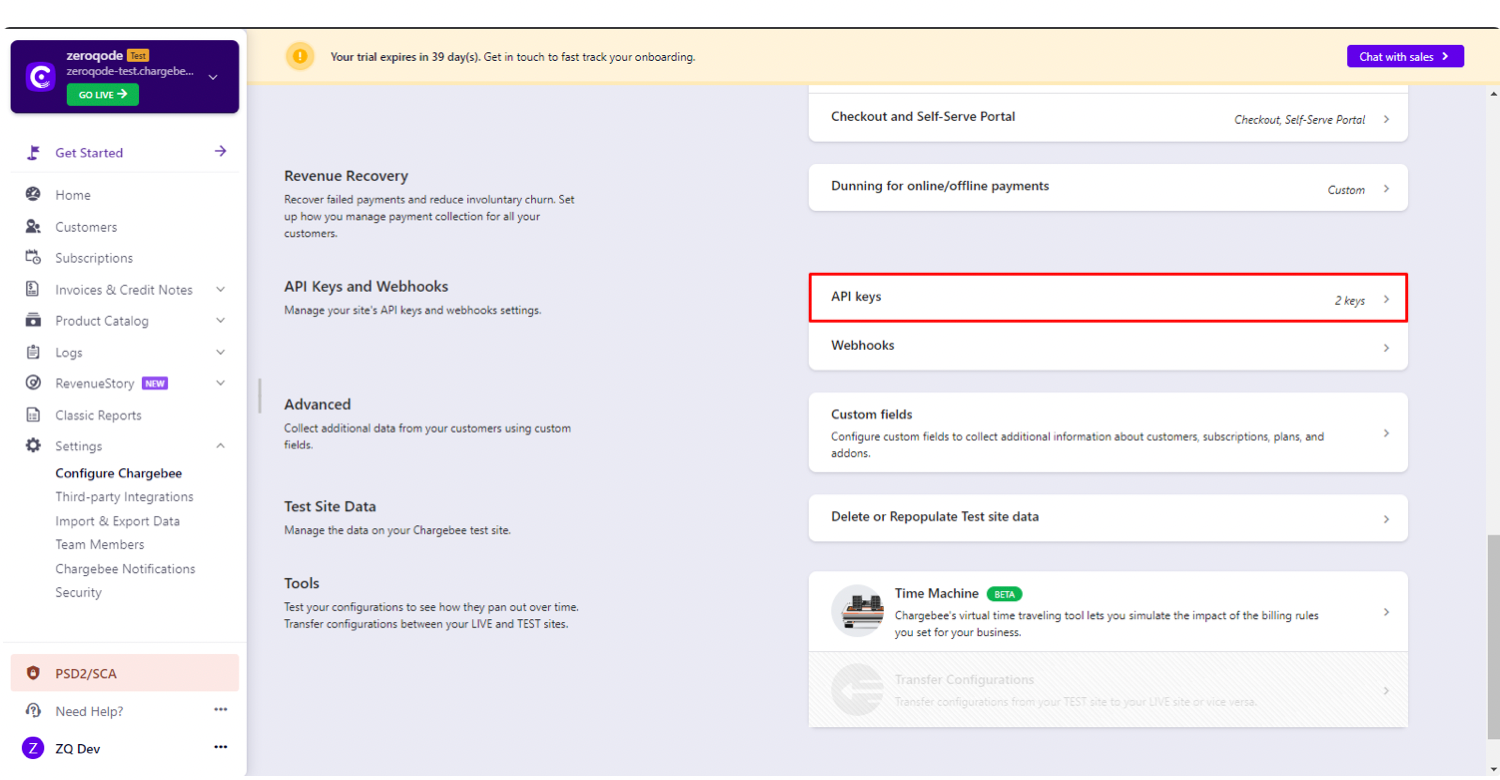Expand the RevenueStory chevron
Image resolution: width=1500 pixels, height=780 pixels.
(x=221, y=383)
